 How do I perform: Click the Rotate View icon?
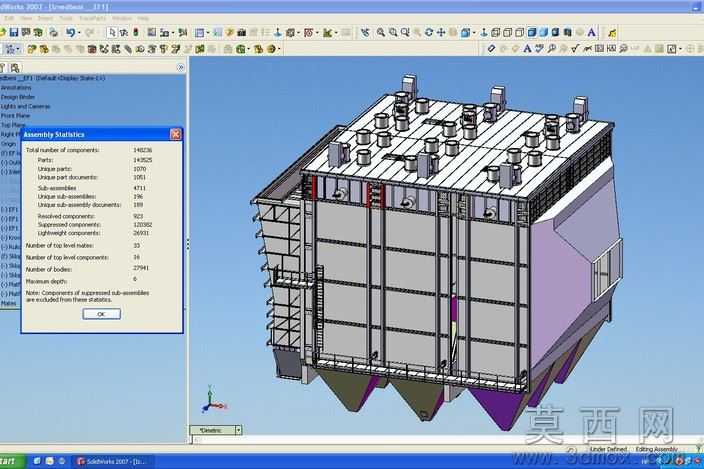(x=429, y=32)
